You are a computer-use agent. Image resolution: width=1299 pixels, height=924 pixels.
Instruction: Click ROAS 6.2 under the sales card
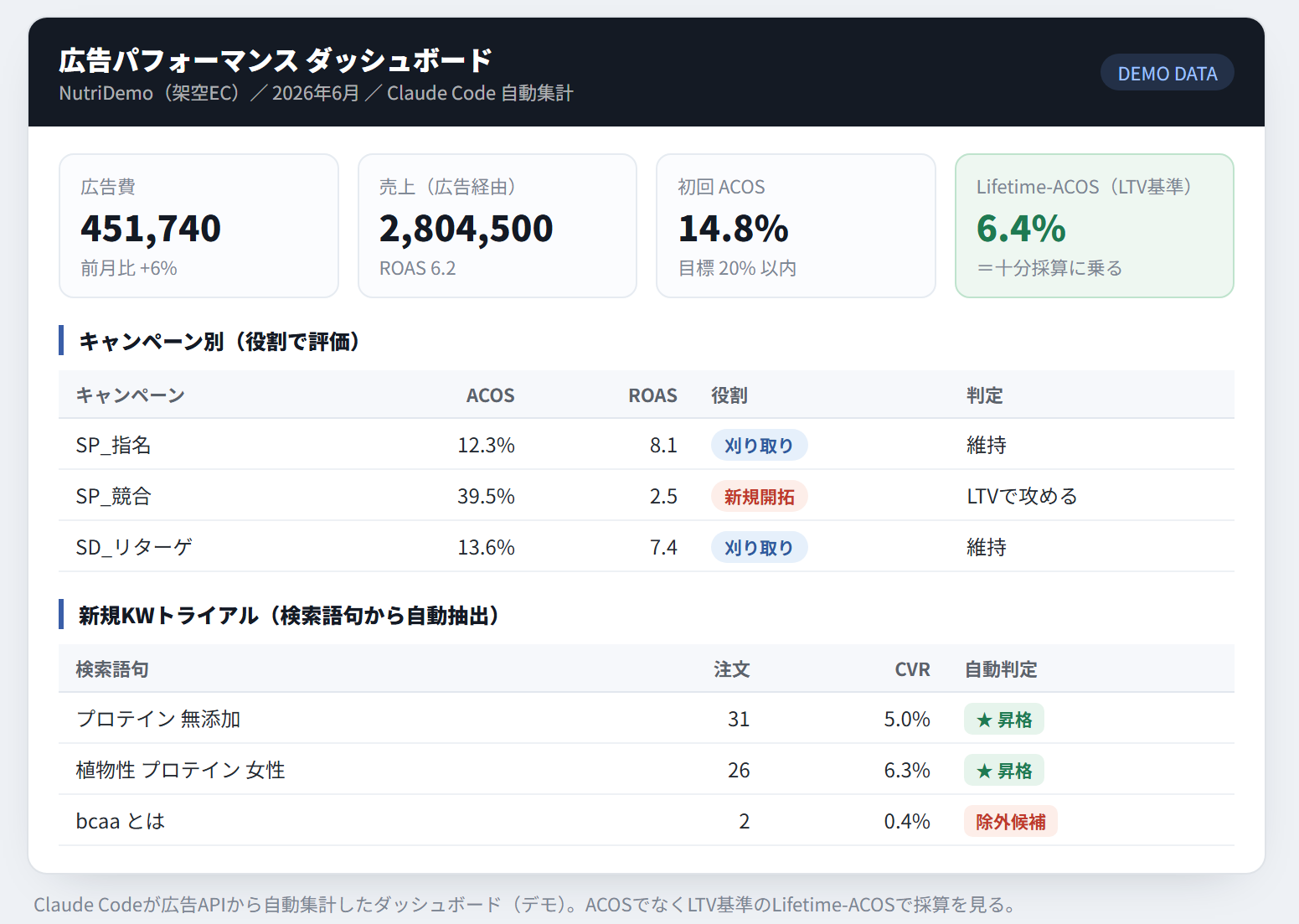(x=417, y=268)
